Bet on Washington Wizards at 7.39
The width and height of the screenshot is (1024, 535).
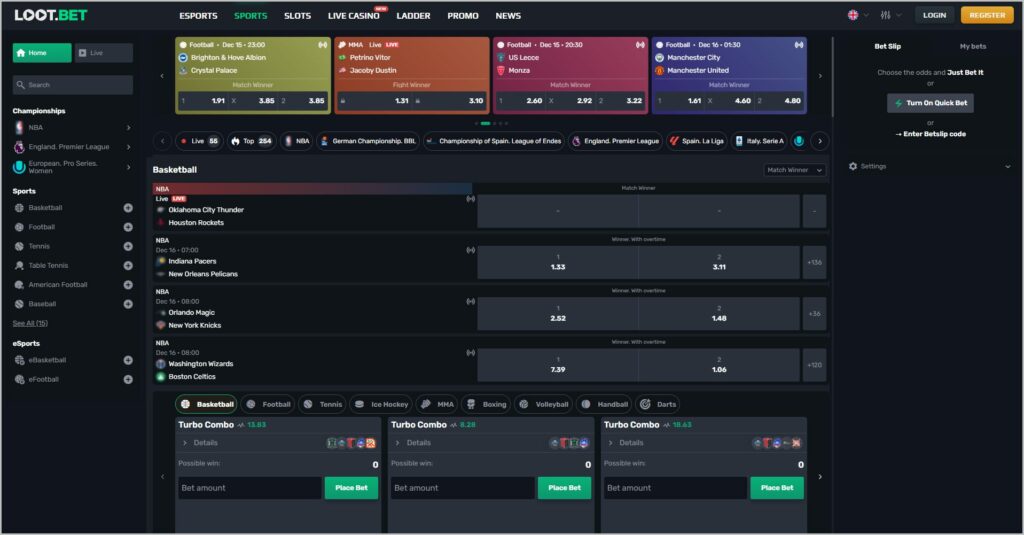click(x=558, y=365)
